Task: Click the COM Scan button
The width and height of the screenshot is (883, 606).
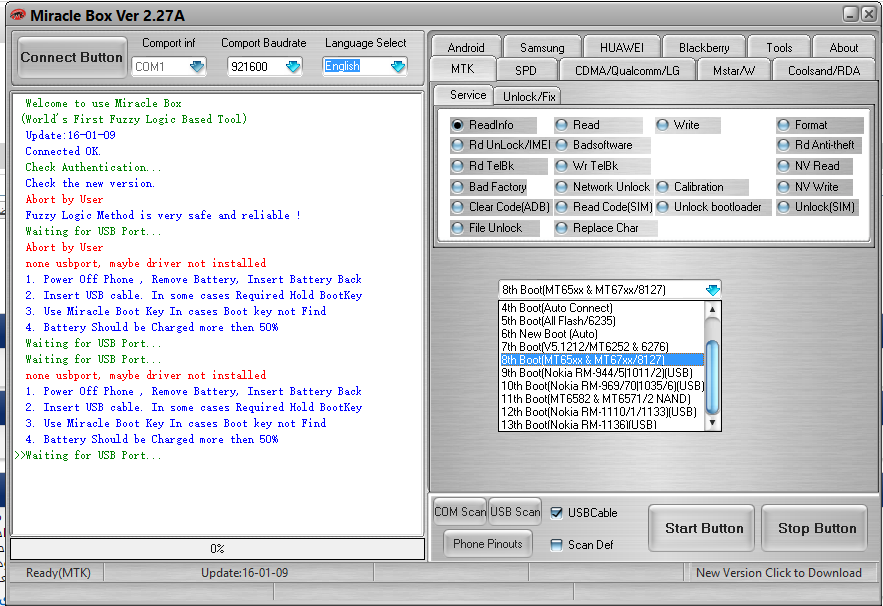Action: pos(460,512)
